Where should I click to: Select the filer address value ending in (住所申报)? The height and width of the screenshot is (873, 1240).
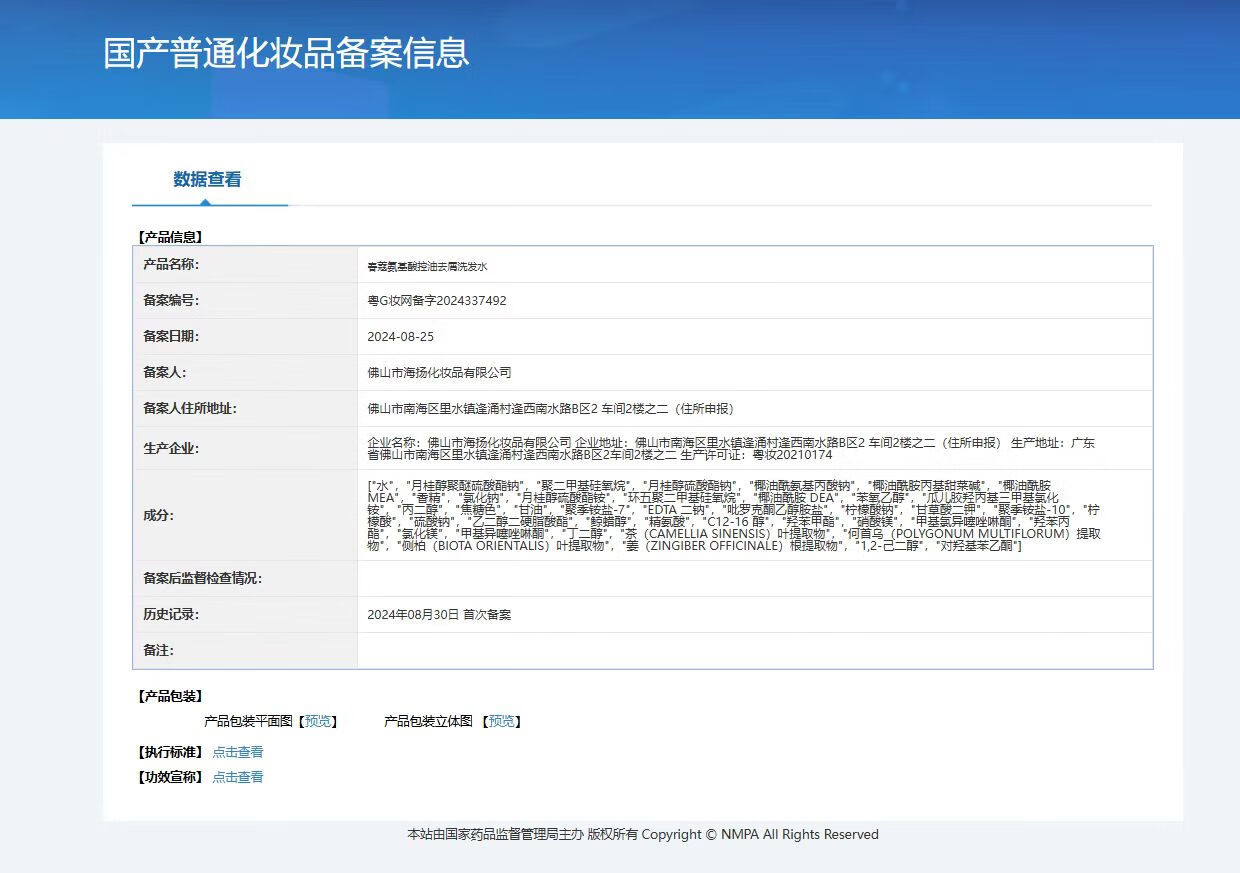[551, 409]
